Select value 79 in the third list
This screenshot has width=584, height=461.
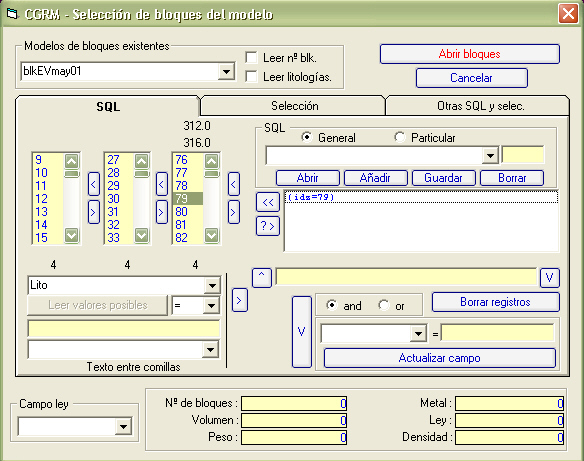(x=188, y=198)
